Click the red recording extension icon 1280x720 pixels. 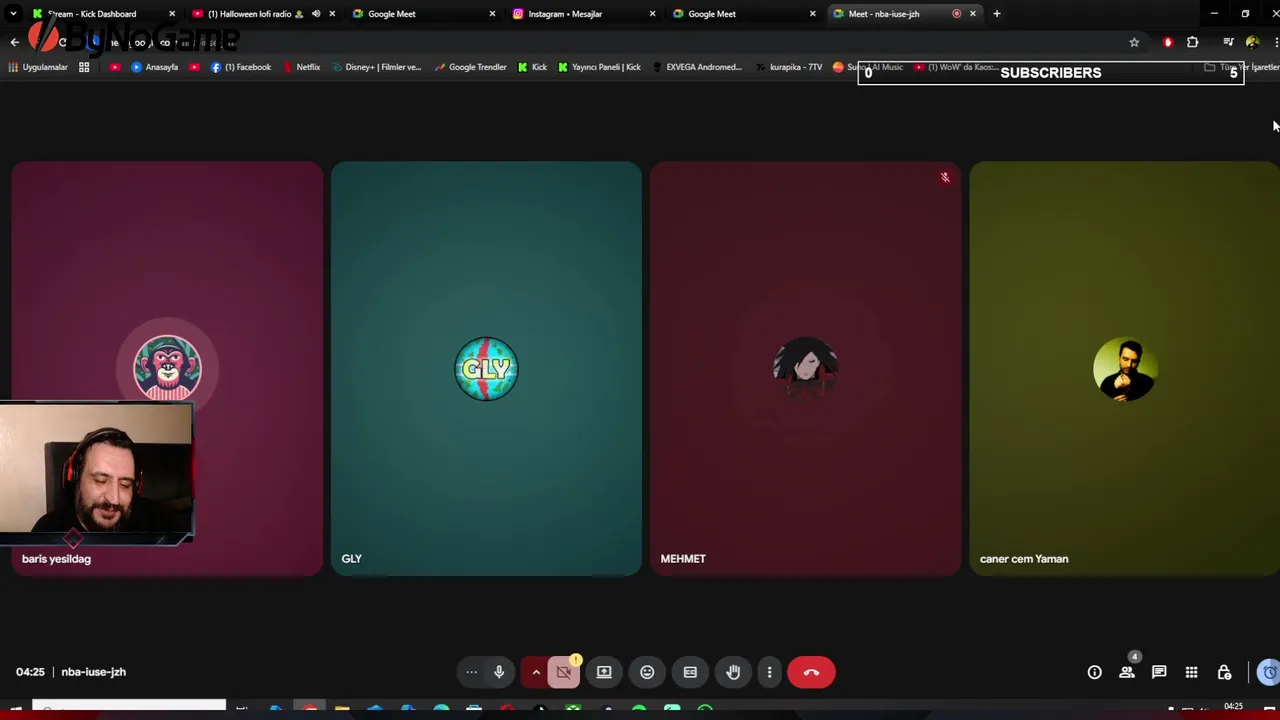click(x=1167, y=42)
